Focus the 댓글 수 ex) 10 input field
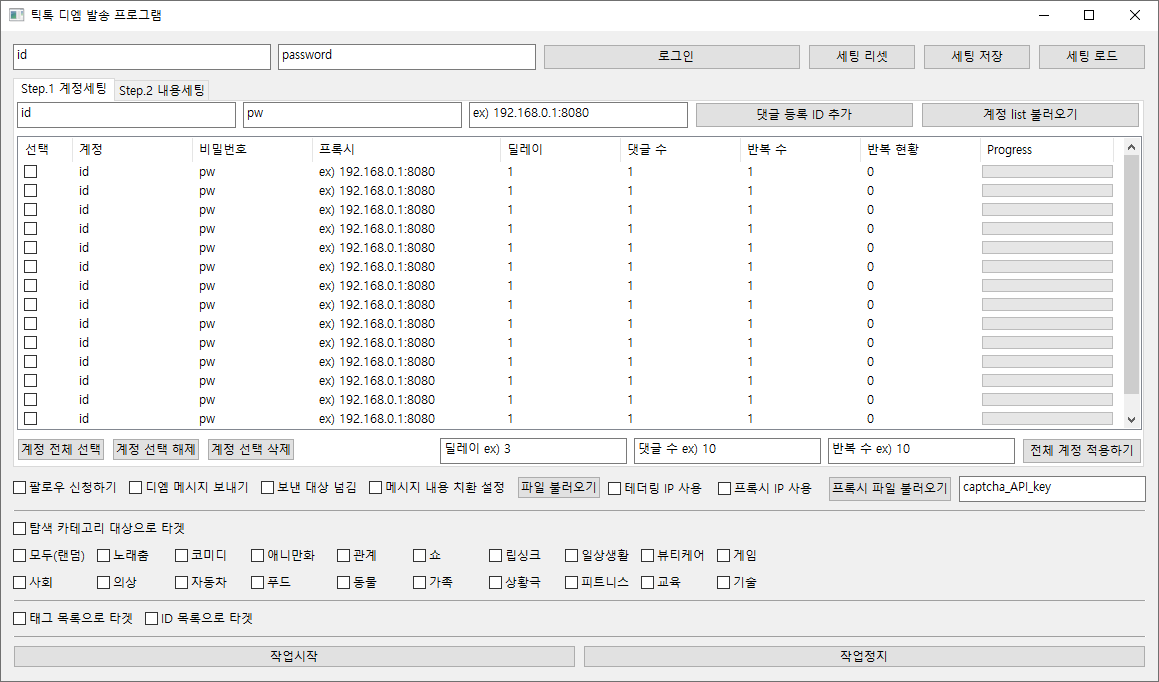This screenshot has height=682, width=1159. [727, 451]
